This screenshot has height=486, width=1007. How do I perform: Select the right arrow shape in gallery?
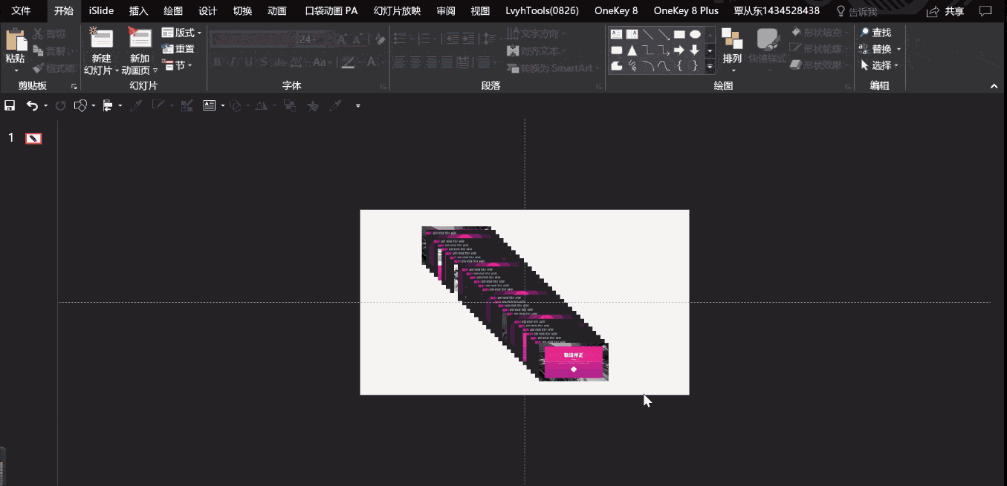pos(679,50)
